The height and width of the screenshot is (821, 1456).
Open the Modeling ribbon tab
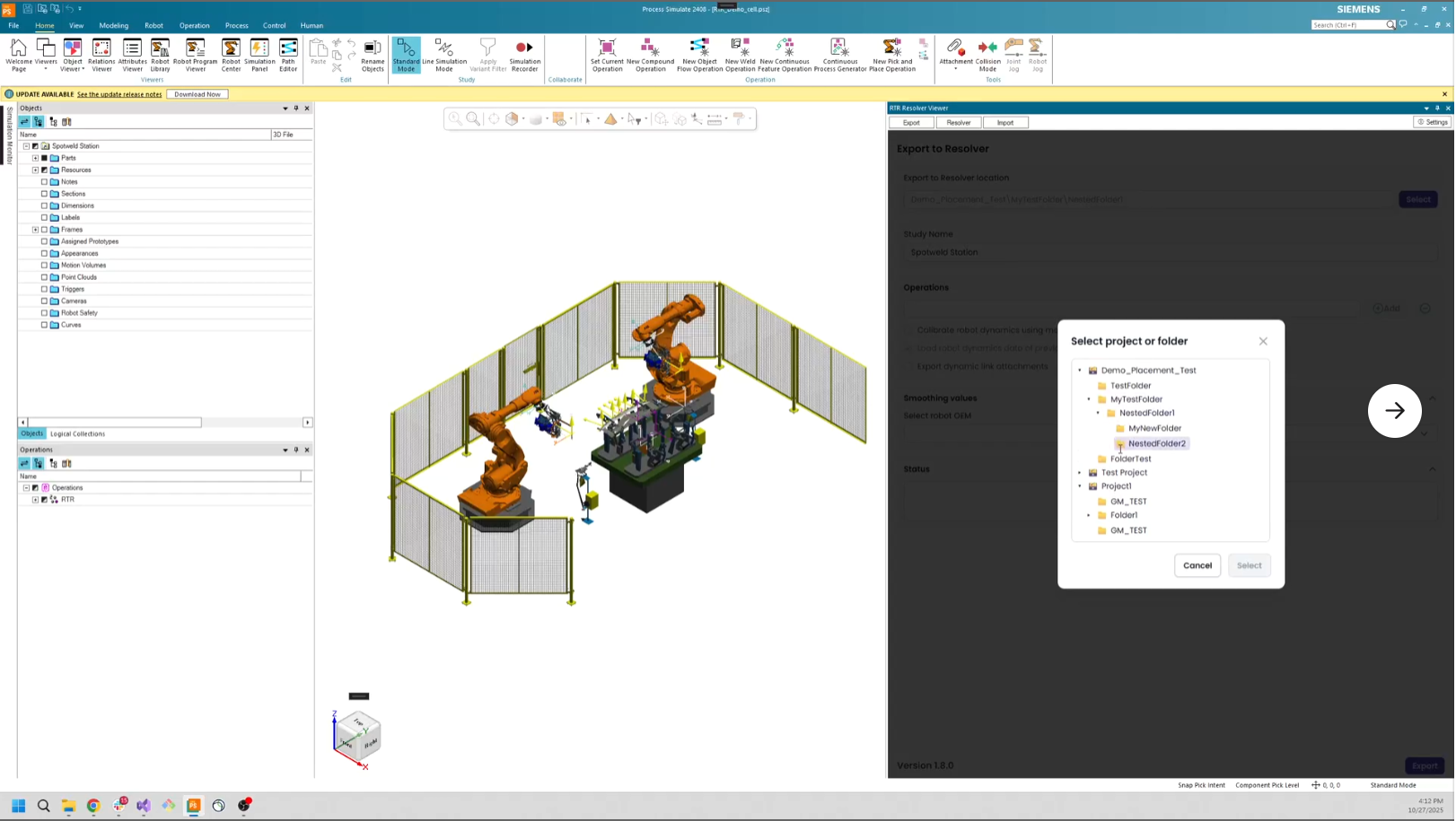point(113,25)
